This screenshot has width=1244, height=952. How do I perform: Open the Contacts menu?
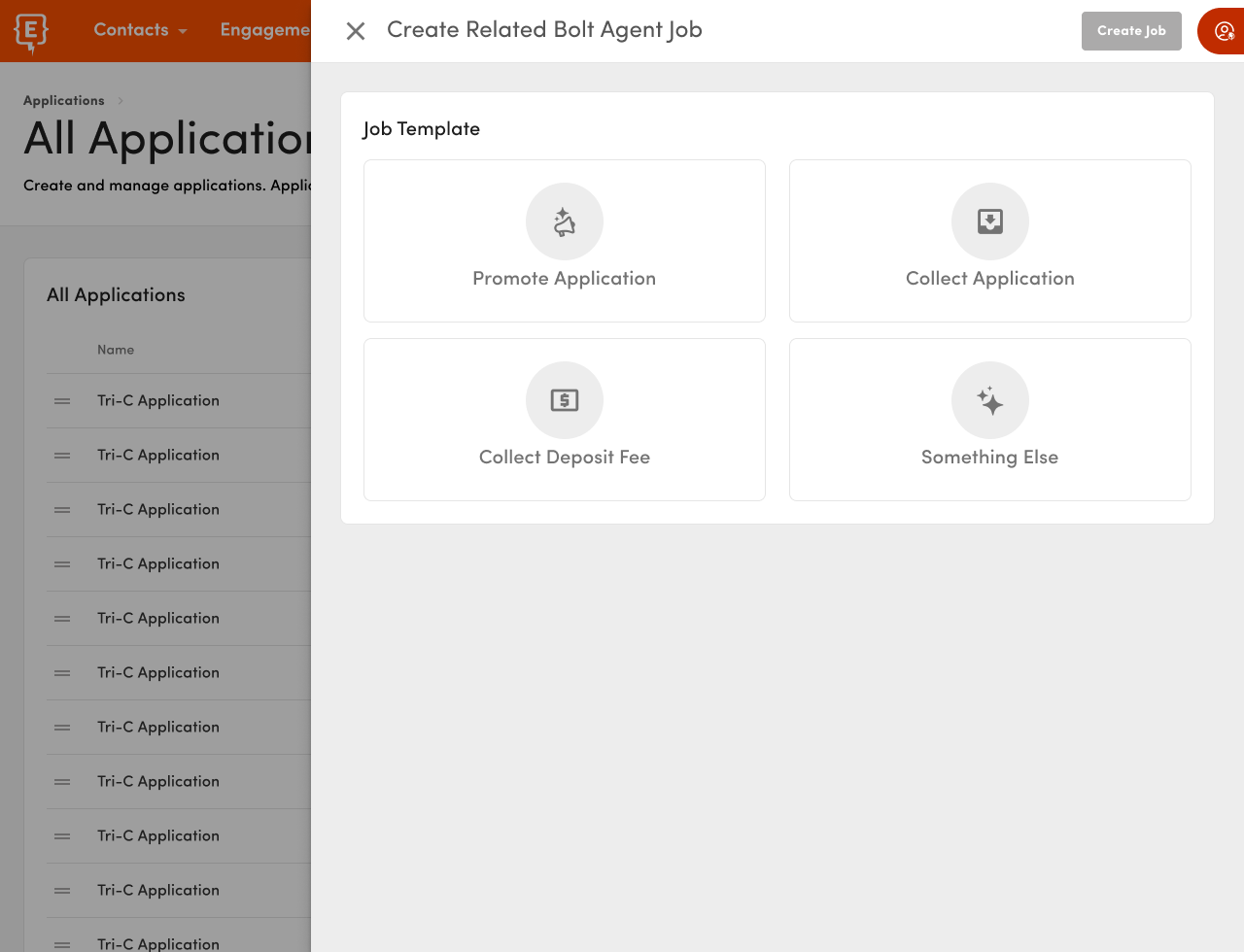[x=131, y=30]
